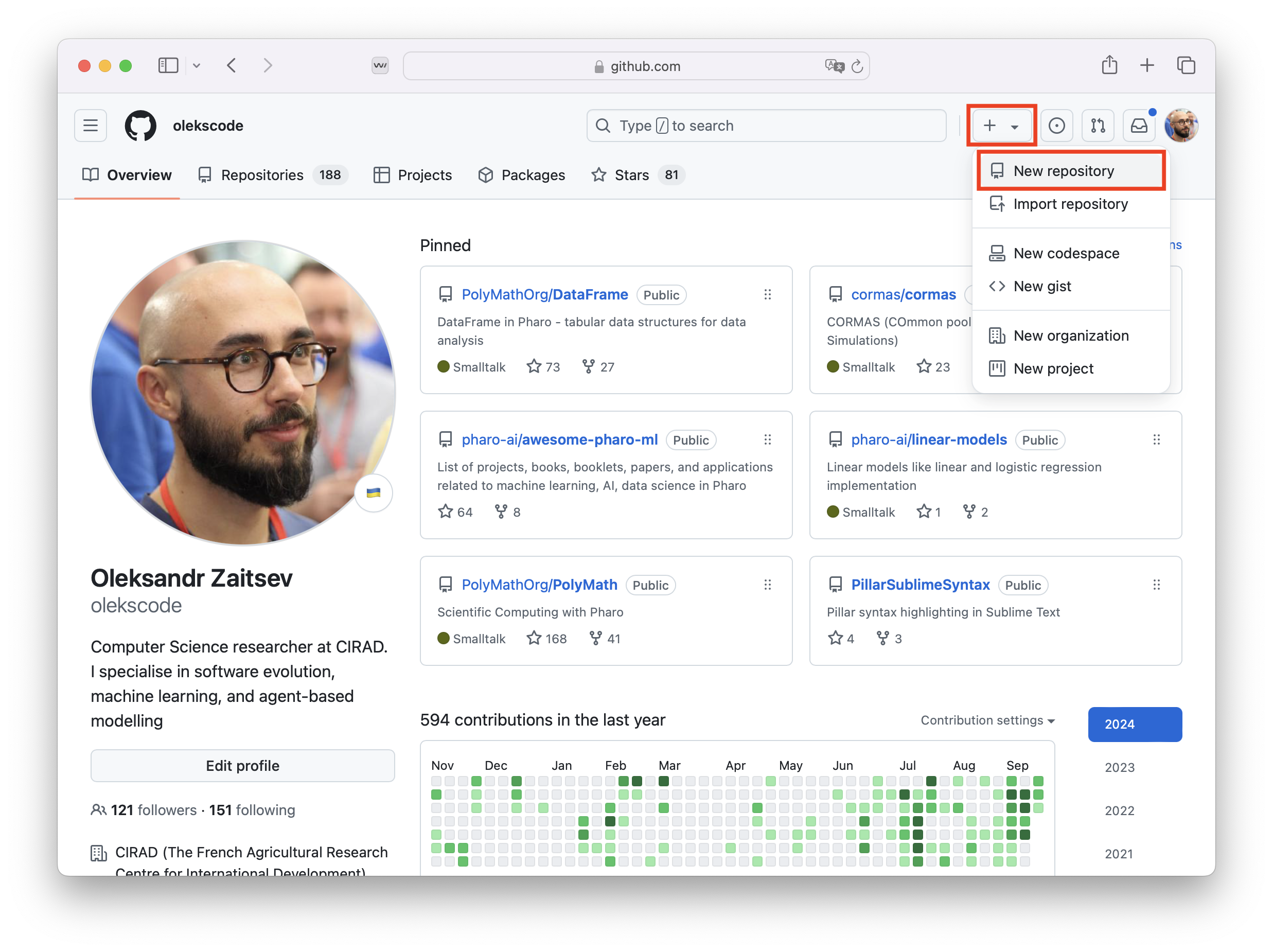The image size is (1273, 952).
Task: Toggle the Safari sidebar icon
Action: click(168, 66)
